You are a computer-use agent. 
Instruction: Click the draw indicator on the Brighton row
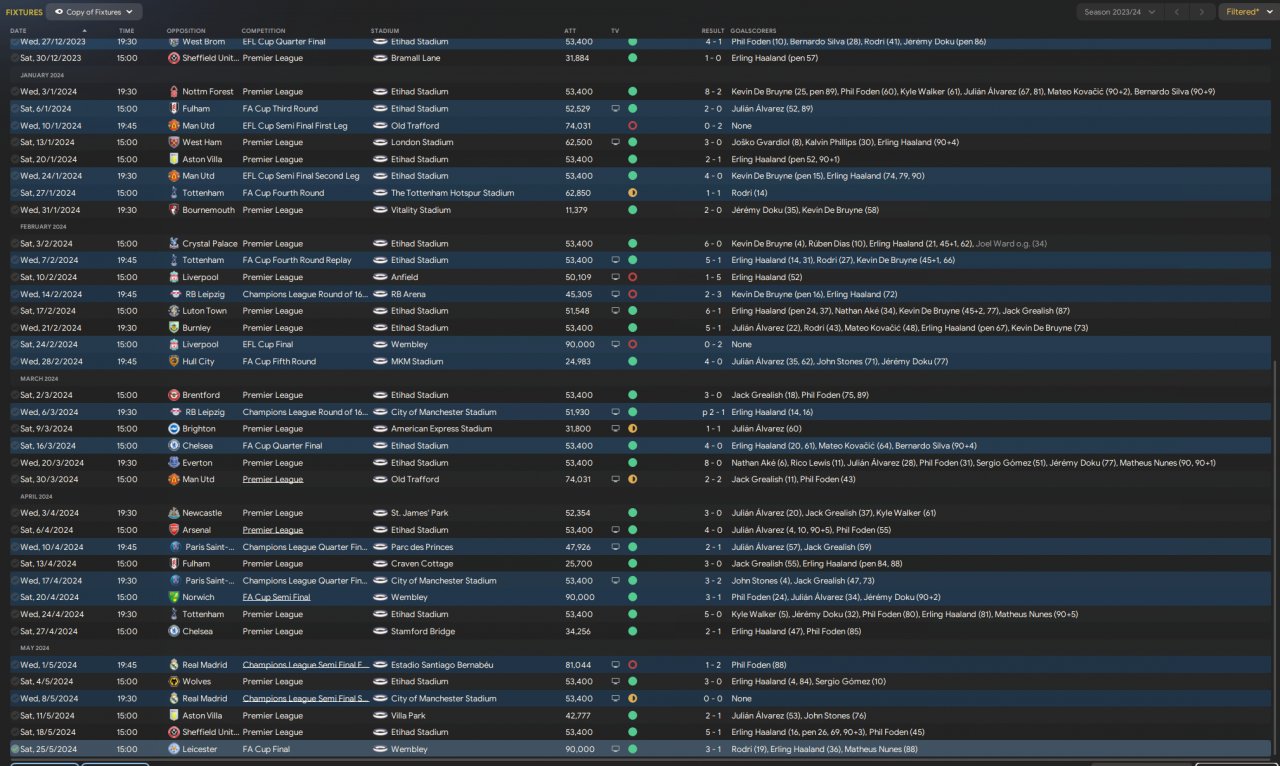point(632,429)
